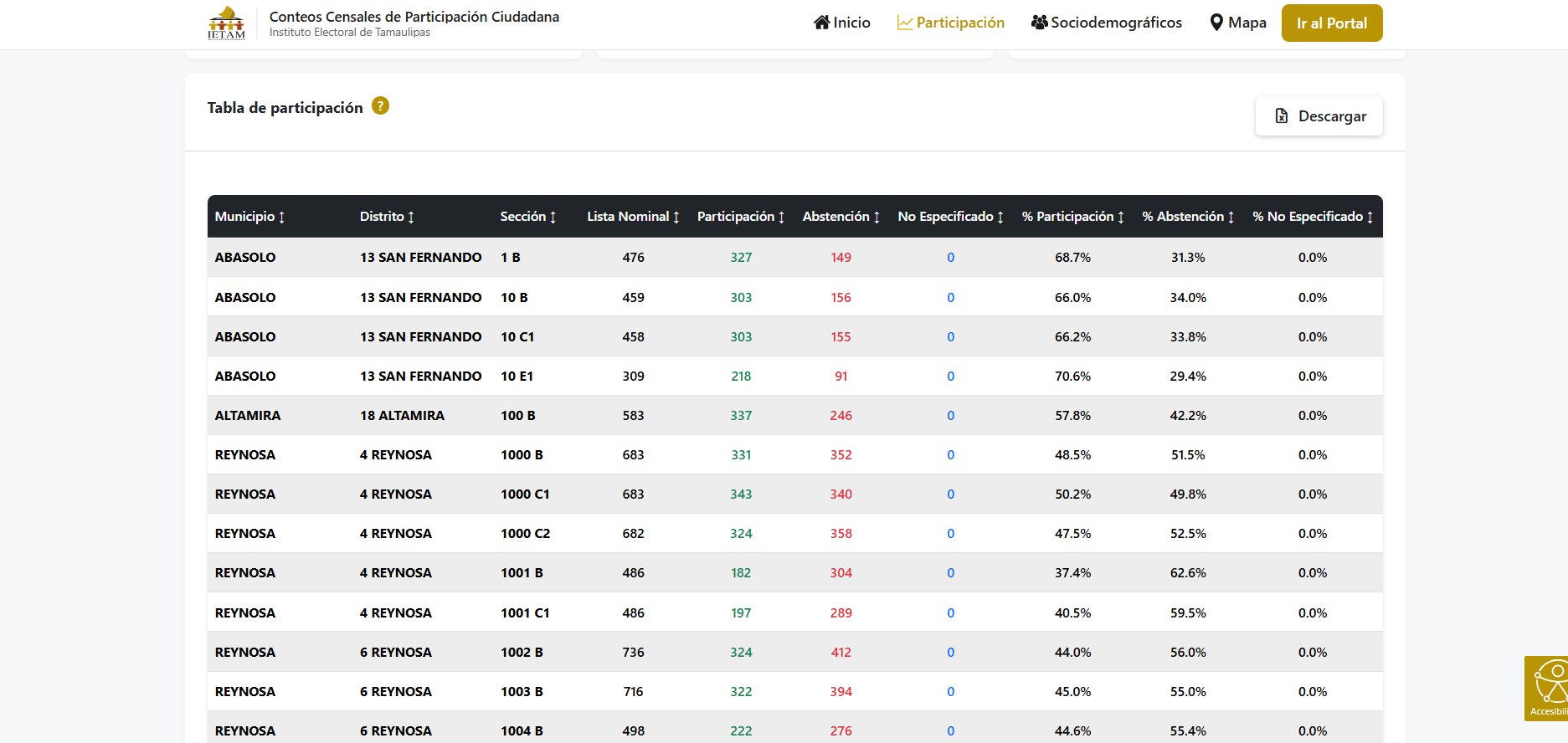Sort by Abstención column arrow icon
This screenshot has width=1568, height=743.
pos(877,218)
